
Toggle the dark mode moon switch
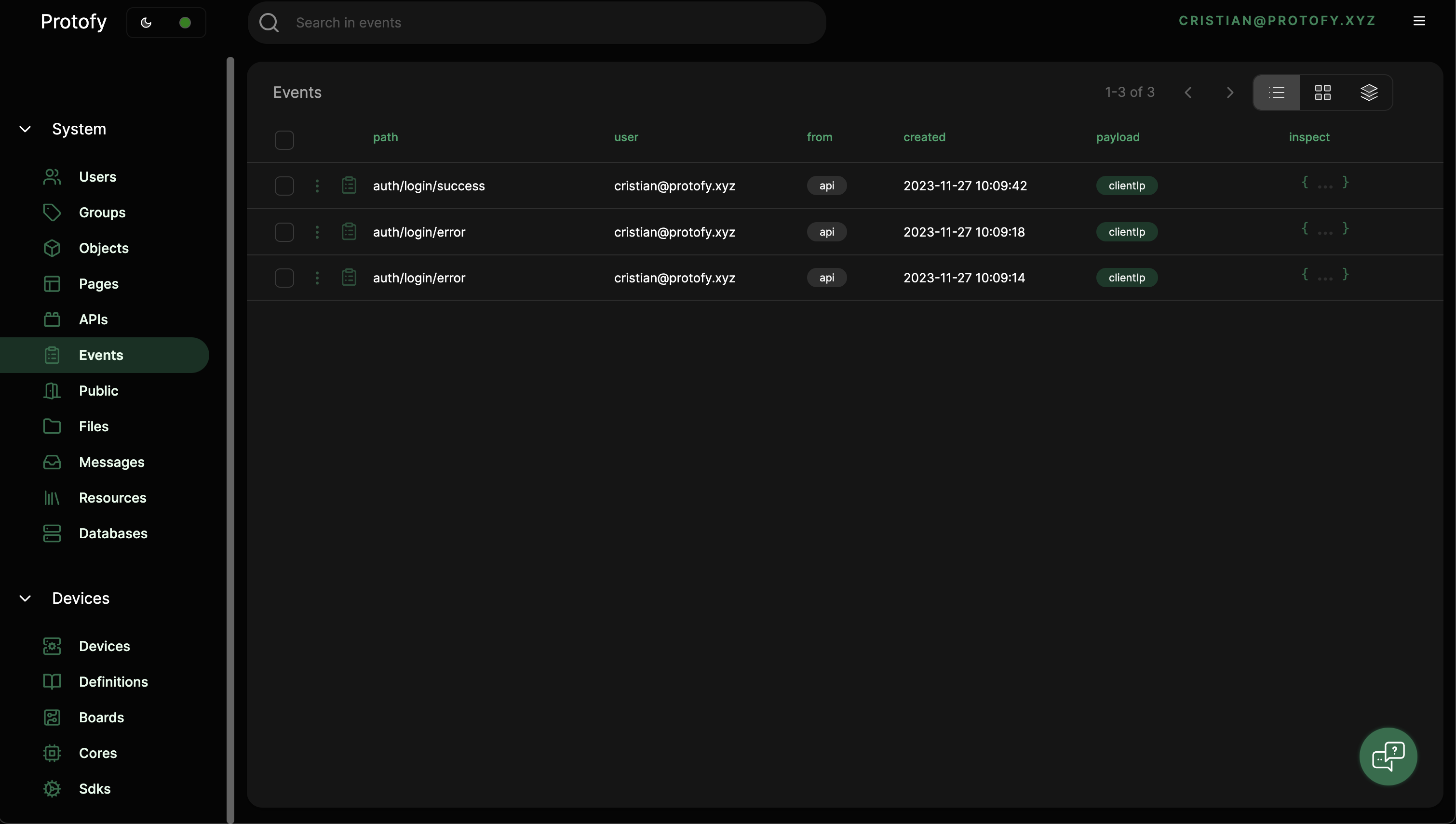point(147,23)
